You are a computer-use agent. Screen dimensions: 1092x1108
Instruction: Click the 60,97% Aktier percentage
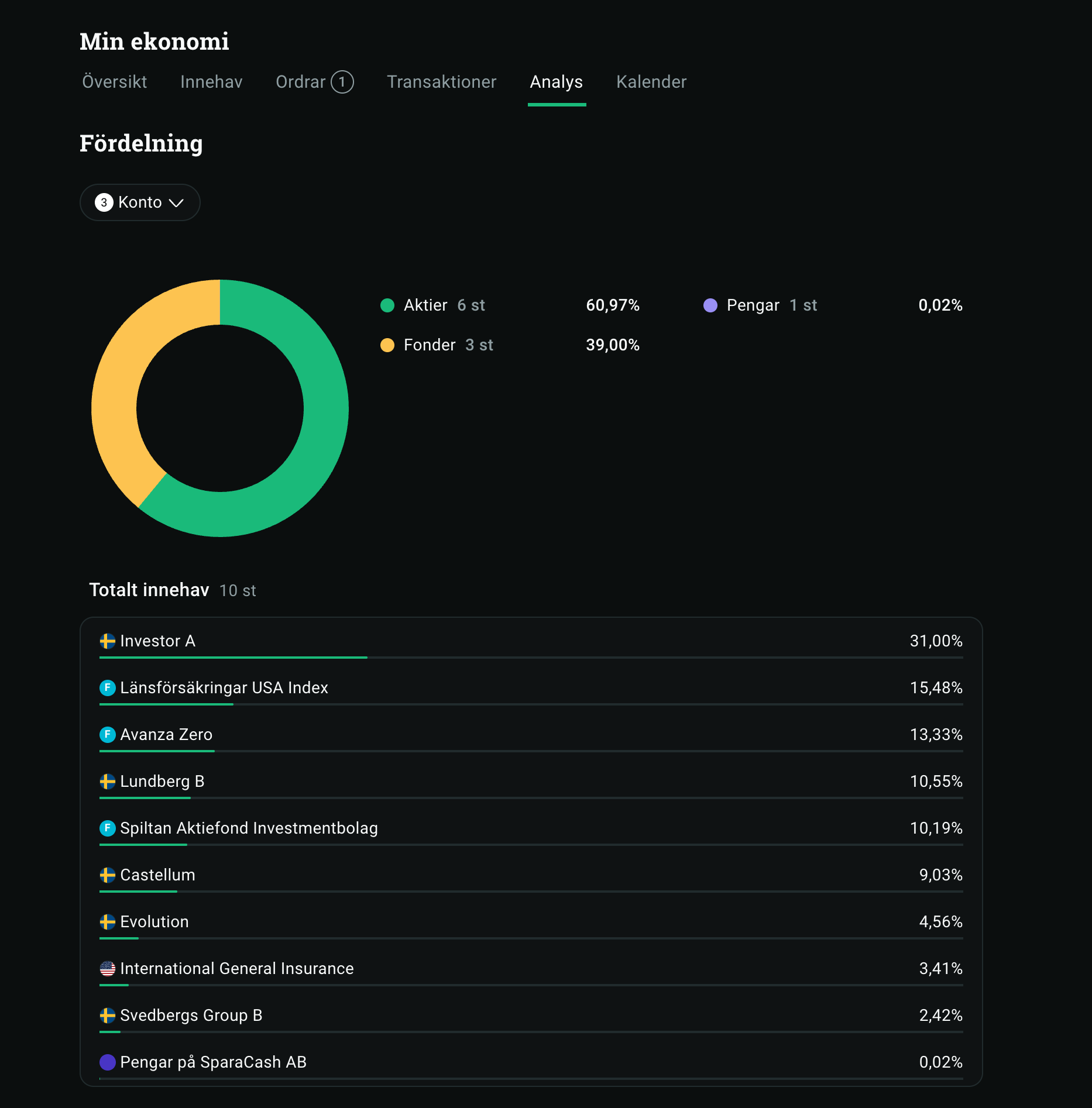(613, 305)
